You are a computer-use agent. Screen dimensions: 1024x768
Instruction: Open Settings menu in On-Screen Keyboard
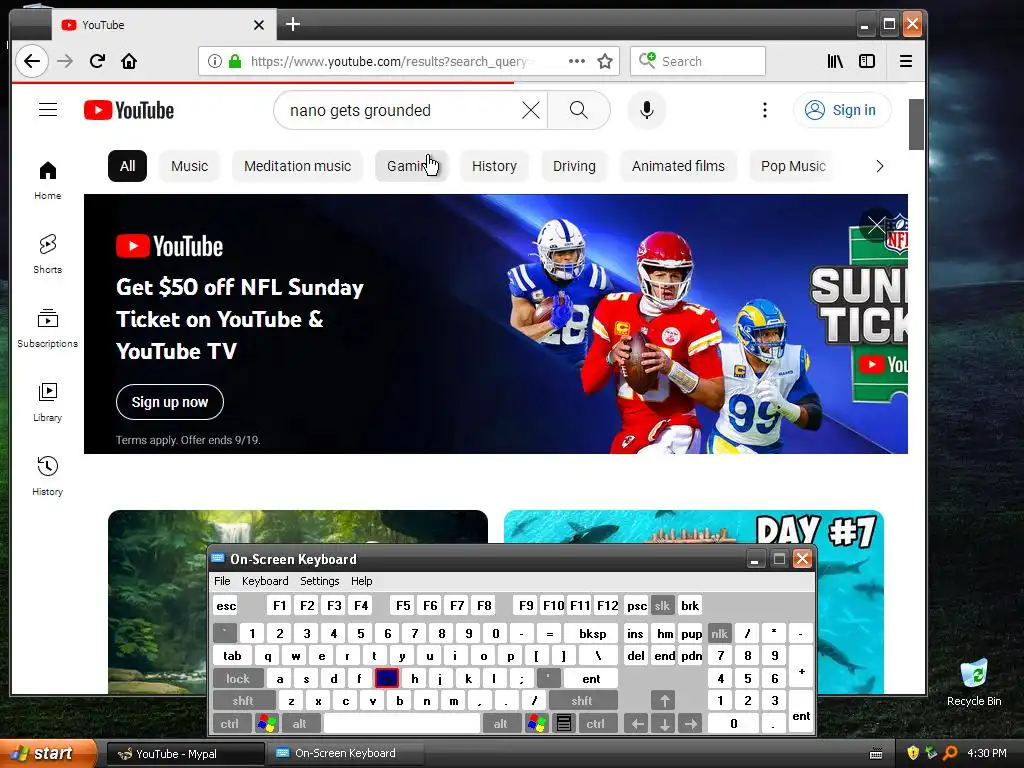point(320,581)
